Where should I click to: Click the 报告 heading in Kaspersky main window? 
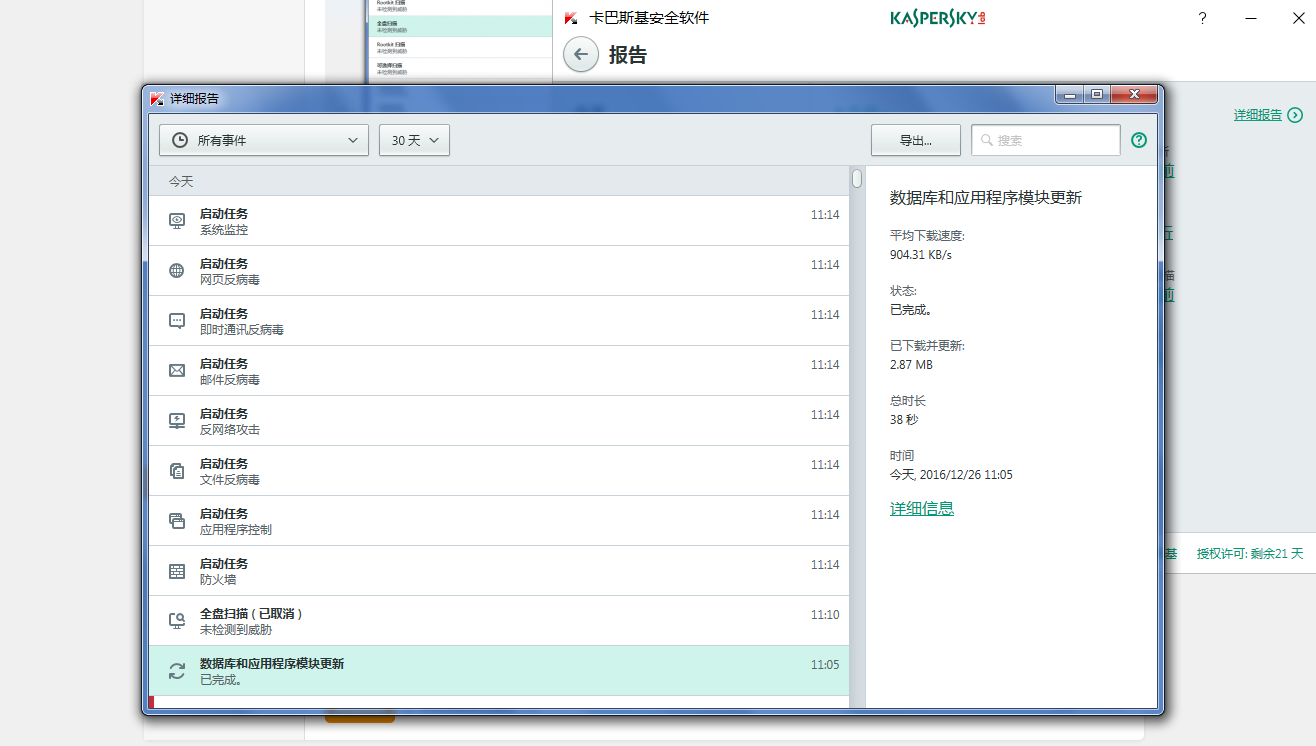click(628, 55)
